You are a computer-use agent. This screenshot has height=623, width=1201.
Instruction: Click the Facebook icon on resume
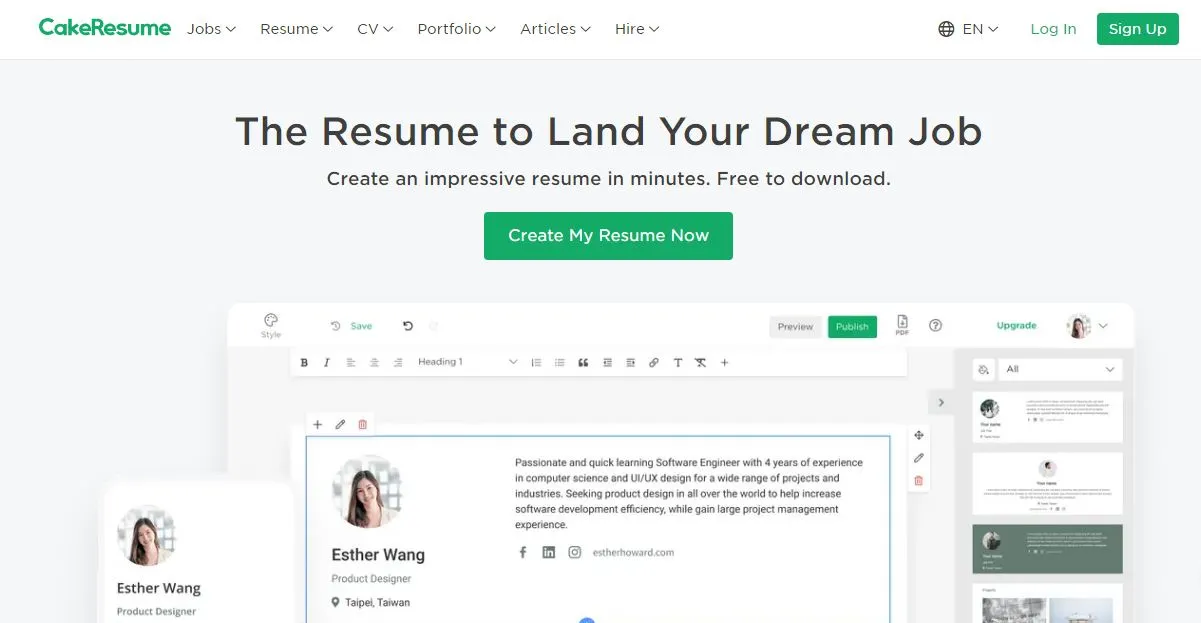522,552
